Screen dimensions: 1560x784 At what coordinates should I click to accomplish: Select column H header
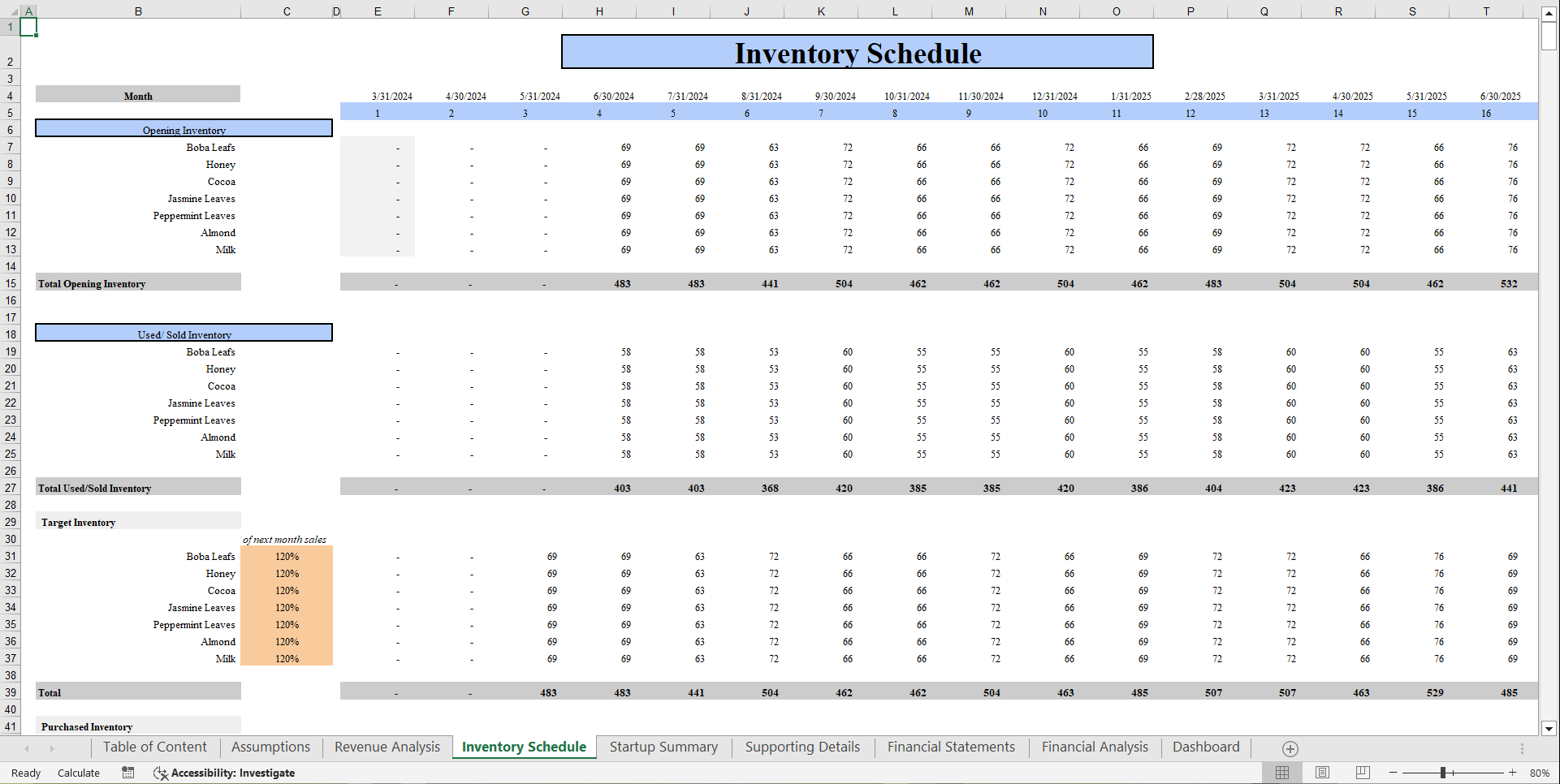click(599, 11)
